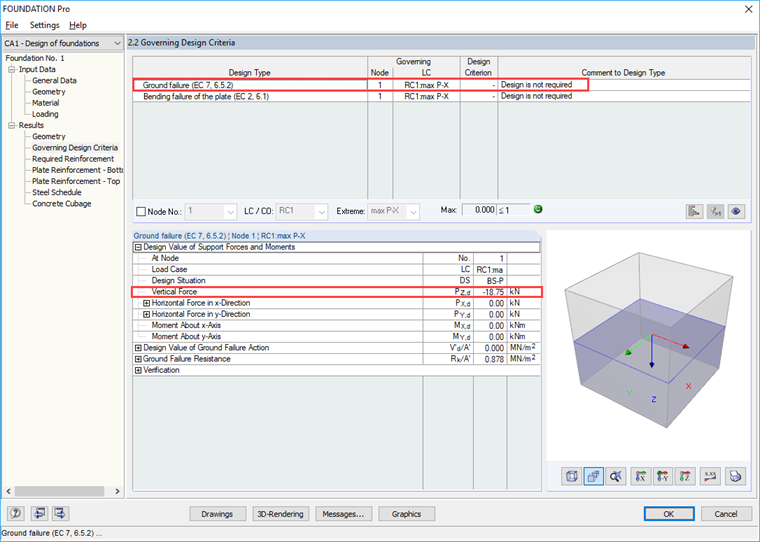This screenshot has width=760, height=542.
Task: Collapse the Results tree node
Action: pos(12,125)
